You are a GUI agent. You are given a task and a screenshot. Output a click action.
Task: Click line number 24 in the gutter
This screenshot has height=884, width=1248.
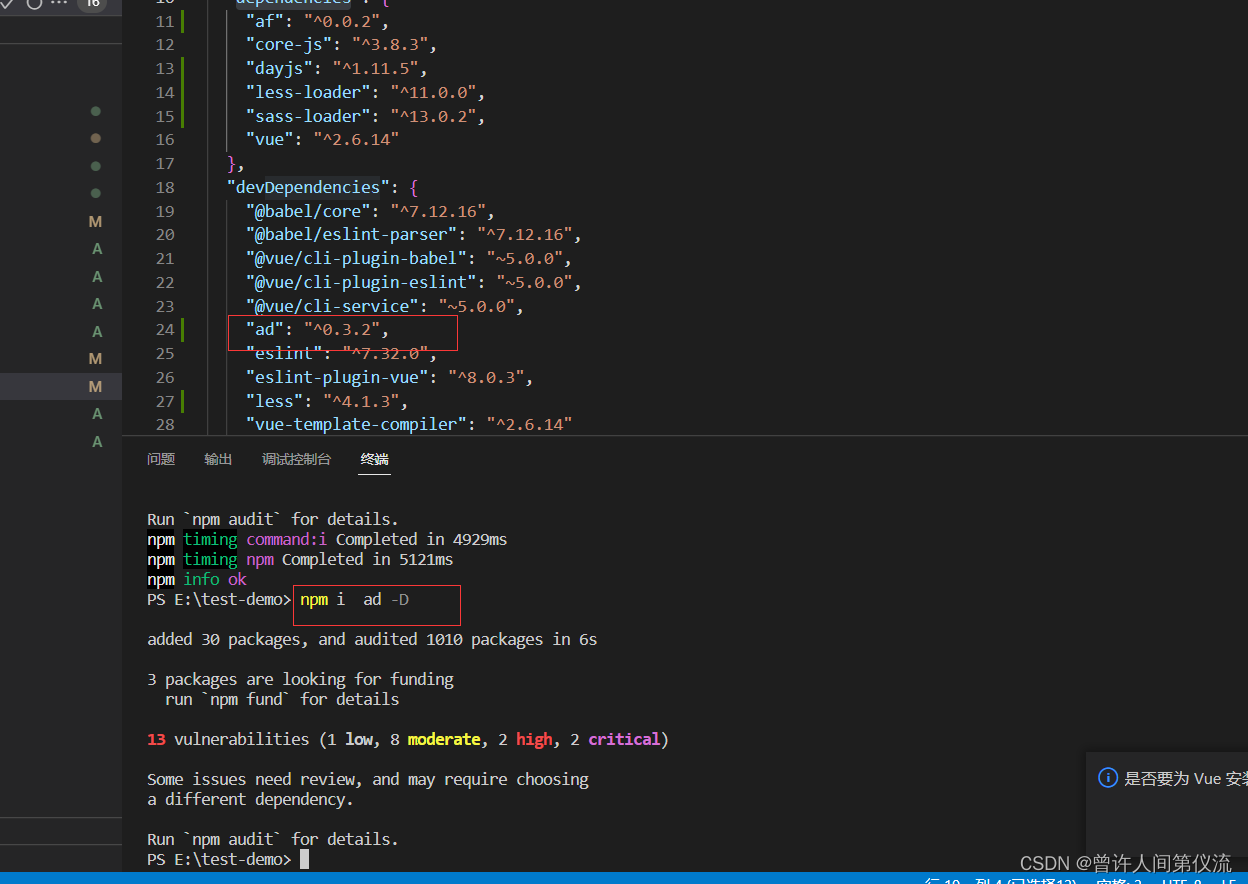pyautogui.click(x=164, y=330)
